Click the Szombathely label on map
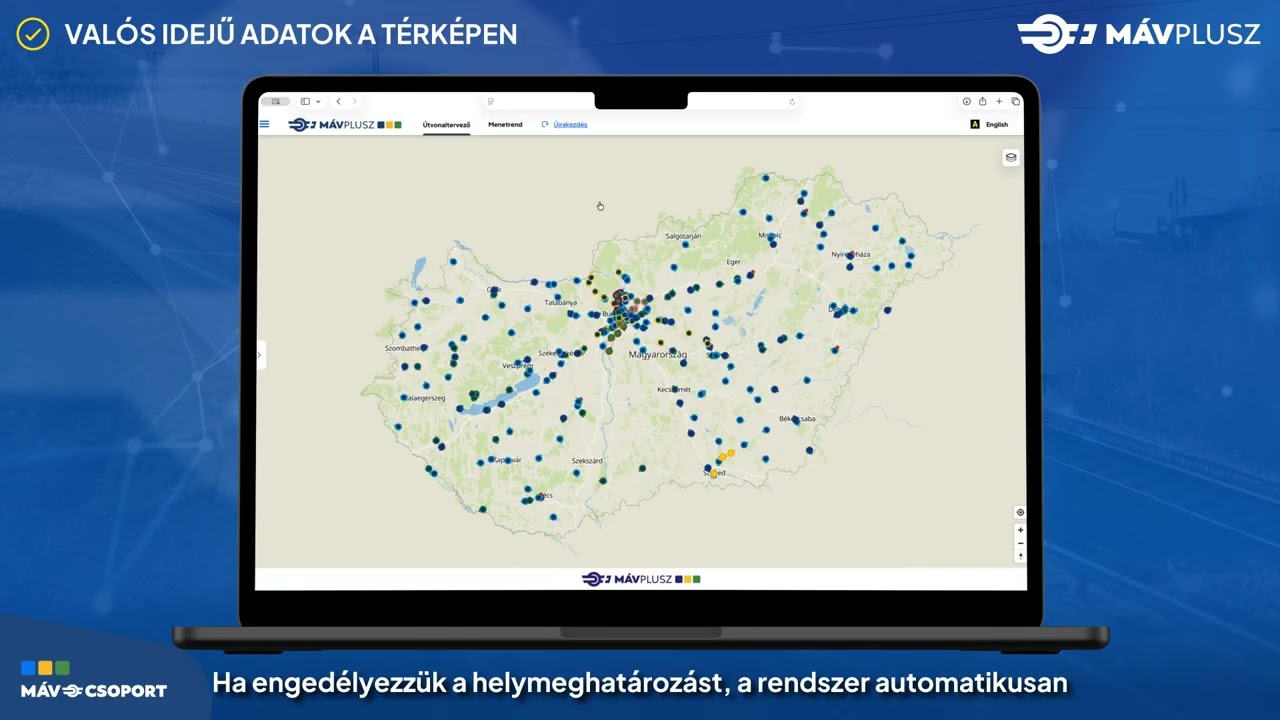Image resolution: width=1280 pixels, height=720 pixels. [x=406, y=348]
